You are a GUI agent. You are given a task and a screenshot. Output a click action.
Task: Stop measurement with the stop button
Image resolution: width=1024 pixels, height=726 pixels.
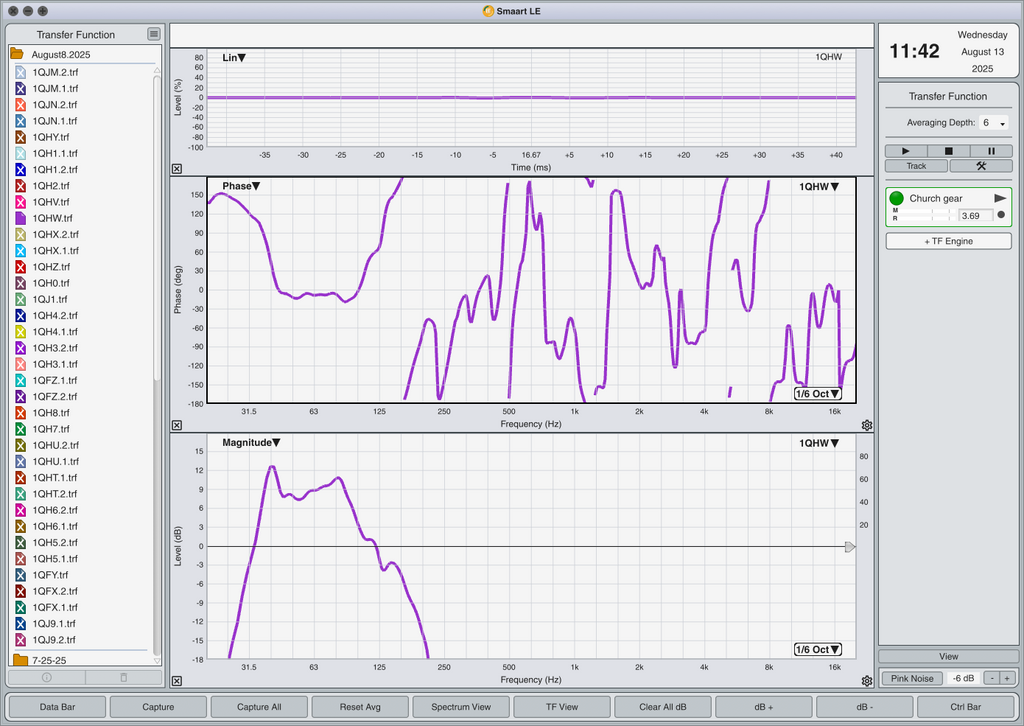[948, 151]
